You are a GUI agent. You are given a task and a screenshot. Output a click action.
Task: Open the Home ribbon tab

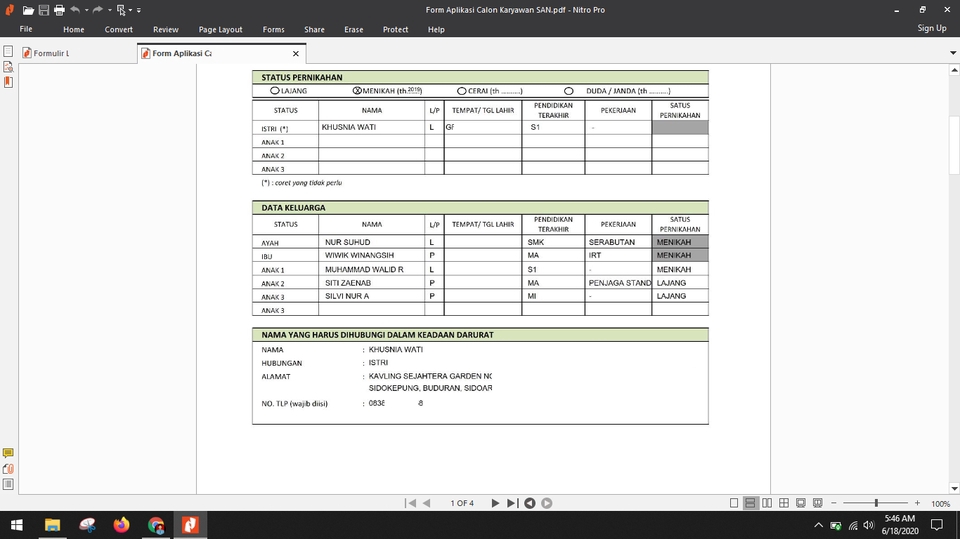[73, 29]
